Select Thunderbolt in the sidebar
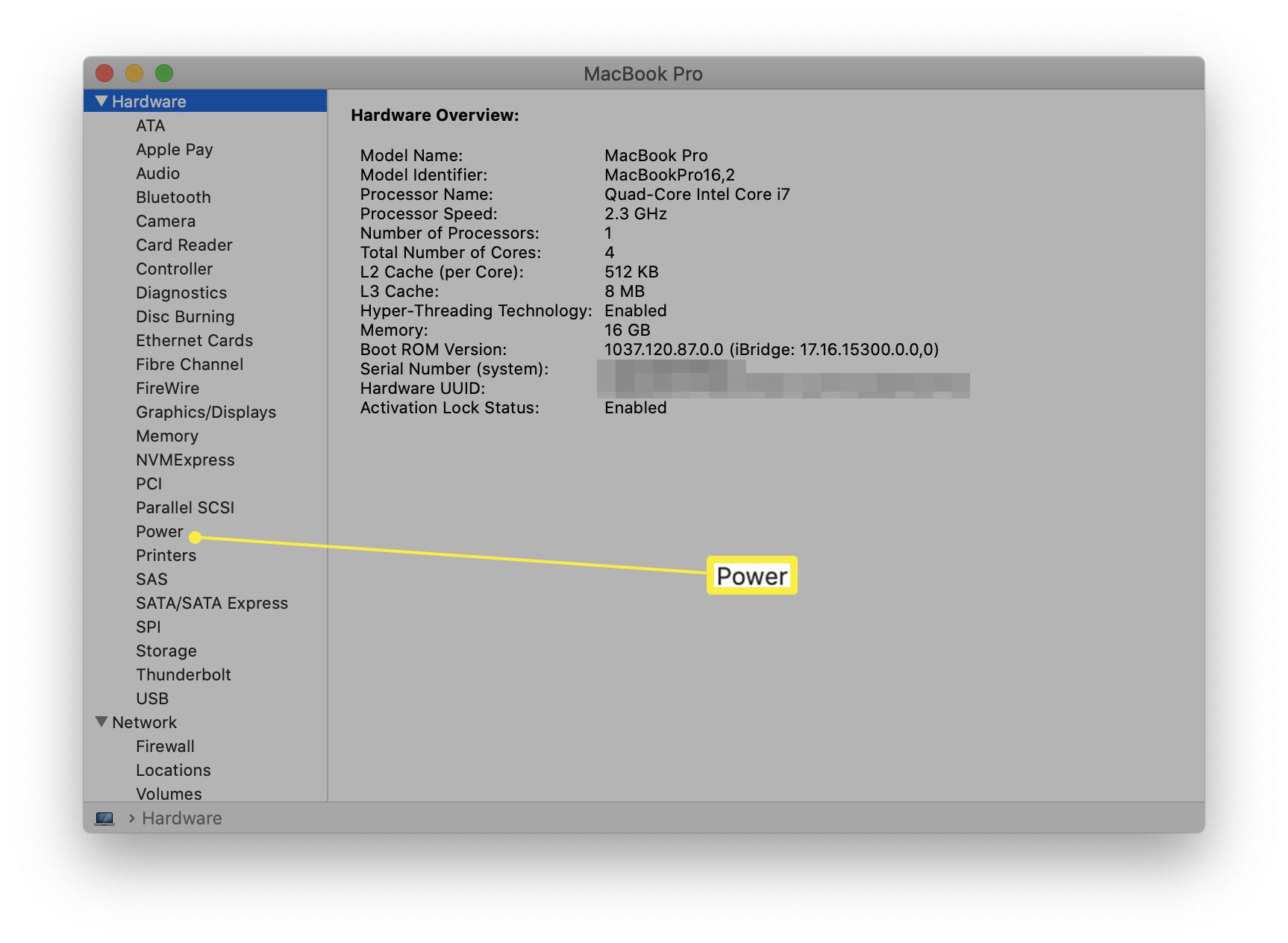Viewport: 1288px width, 943px height. [184, 674]
